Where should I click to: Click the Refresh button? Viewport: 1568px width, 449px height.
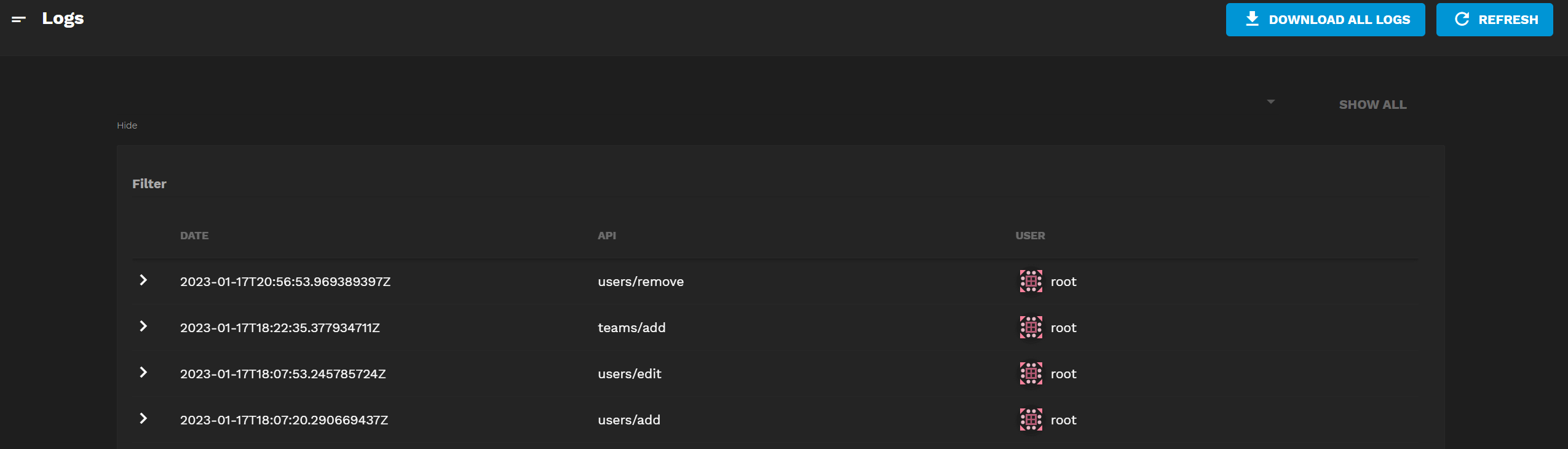coord(1494,19)
